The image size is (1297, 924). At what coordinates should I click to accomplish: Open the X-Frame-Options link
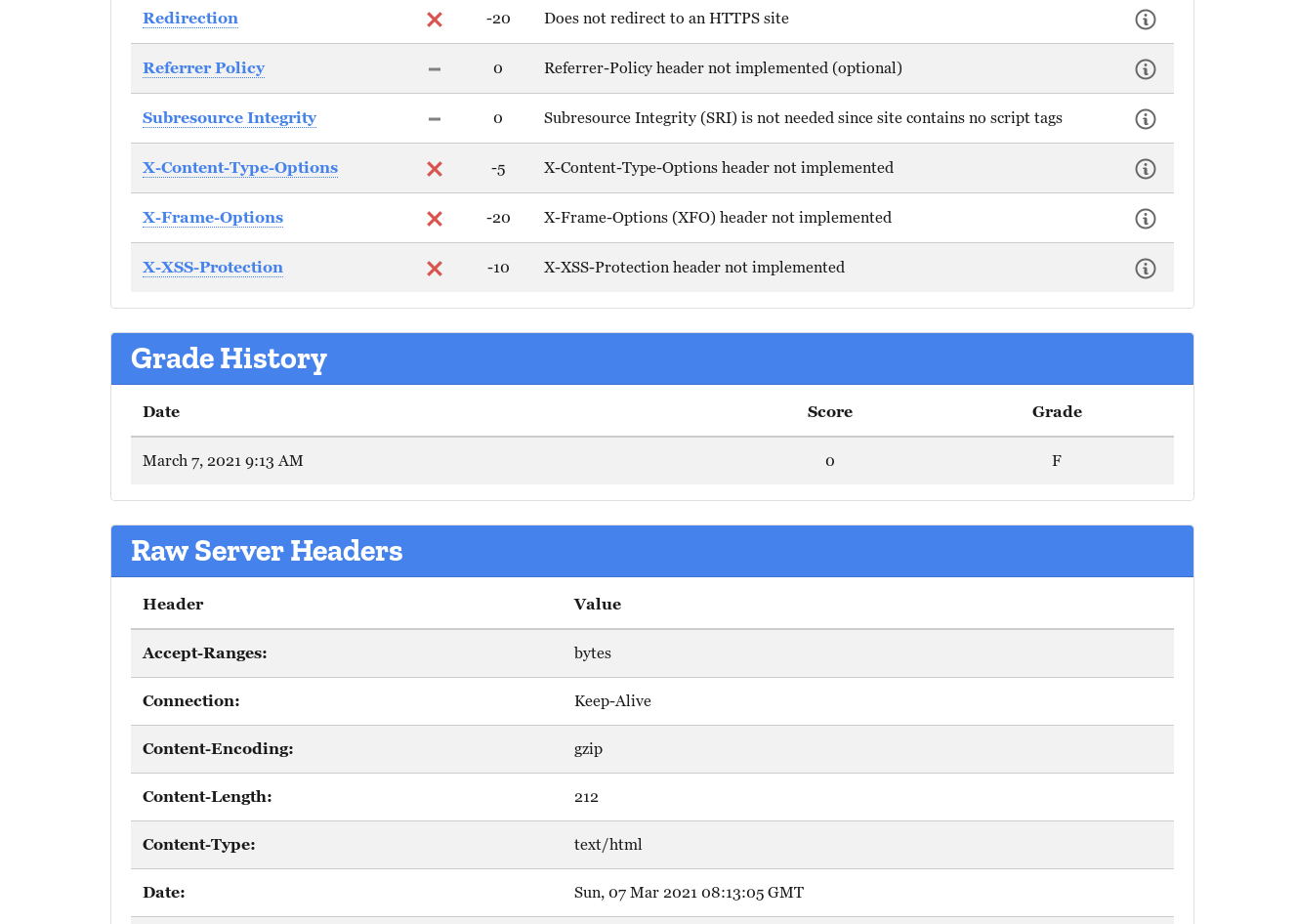213,218
